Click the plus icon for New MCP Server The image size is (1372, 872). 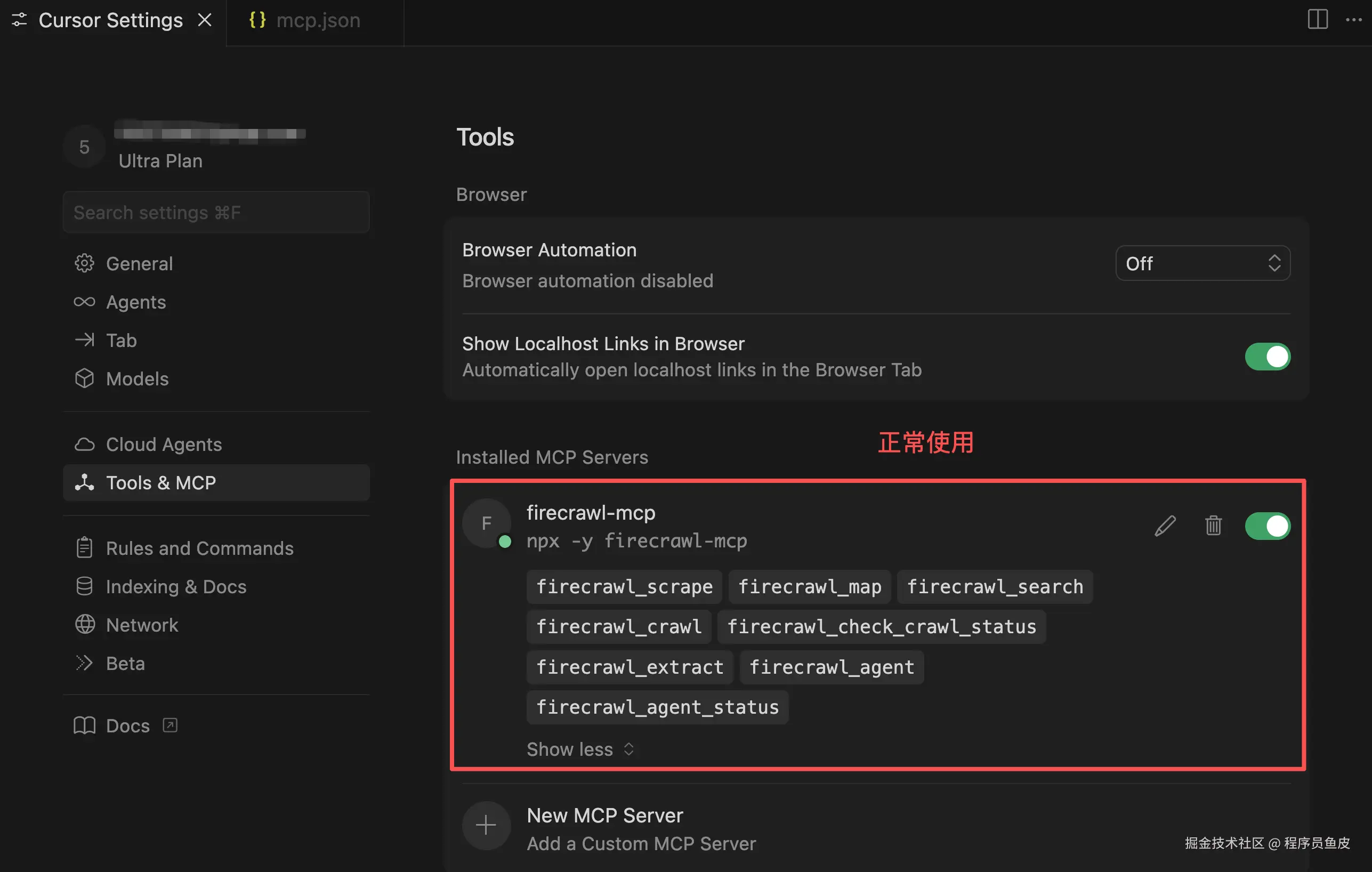tap(486, 825)
